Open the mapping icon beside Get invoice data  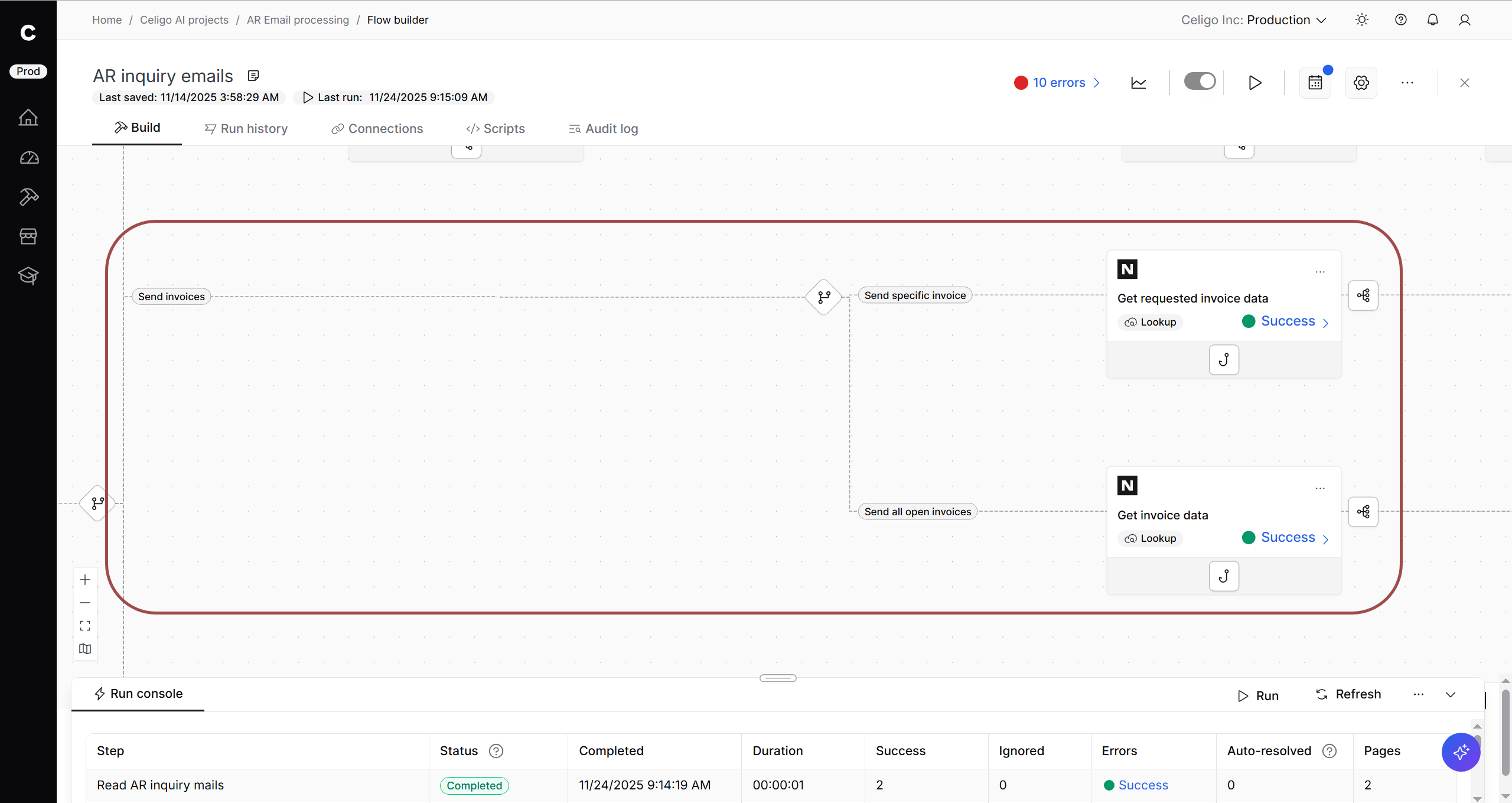point(1363,512)
